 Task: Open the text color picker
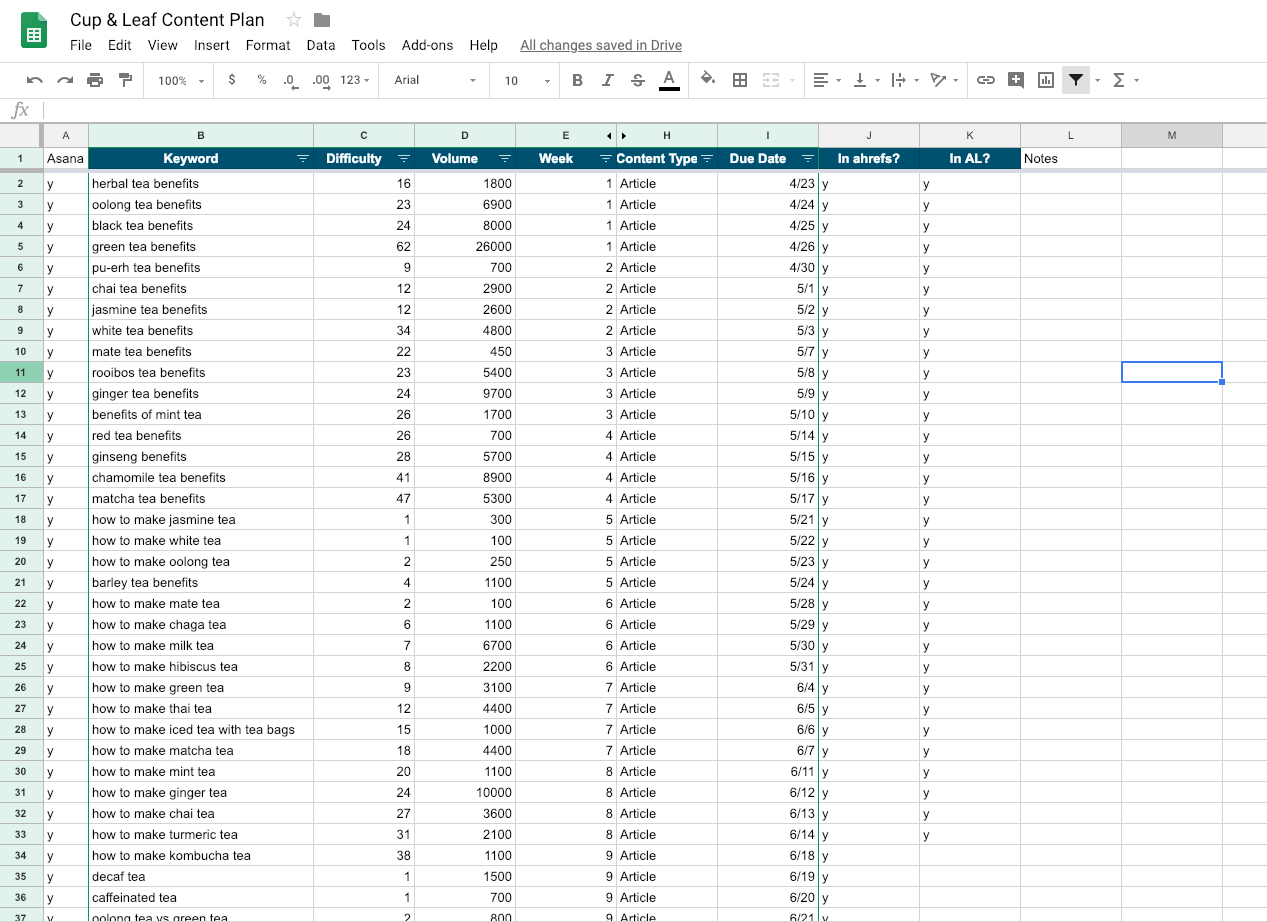669,80
